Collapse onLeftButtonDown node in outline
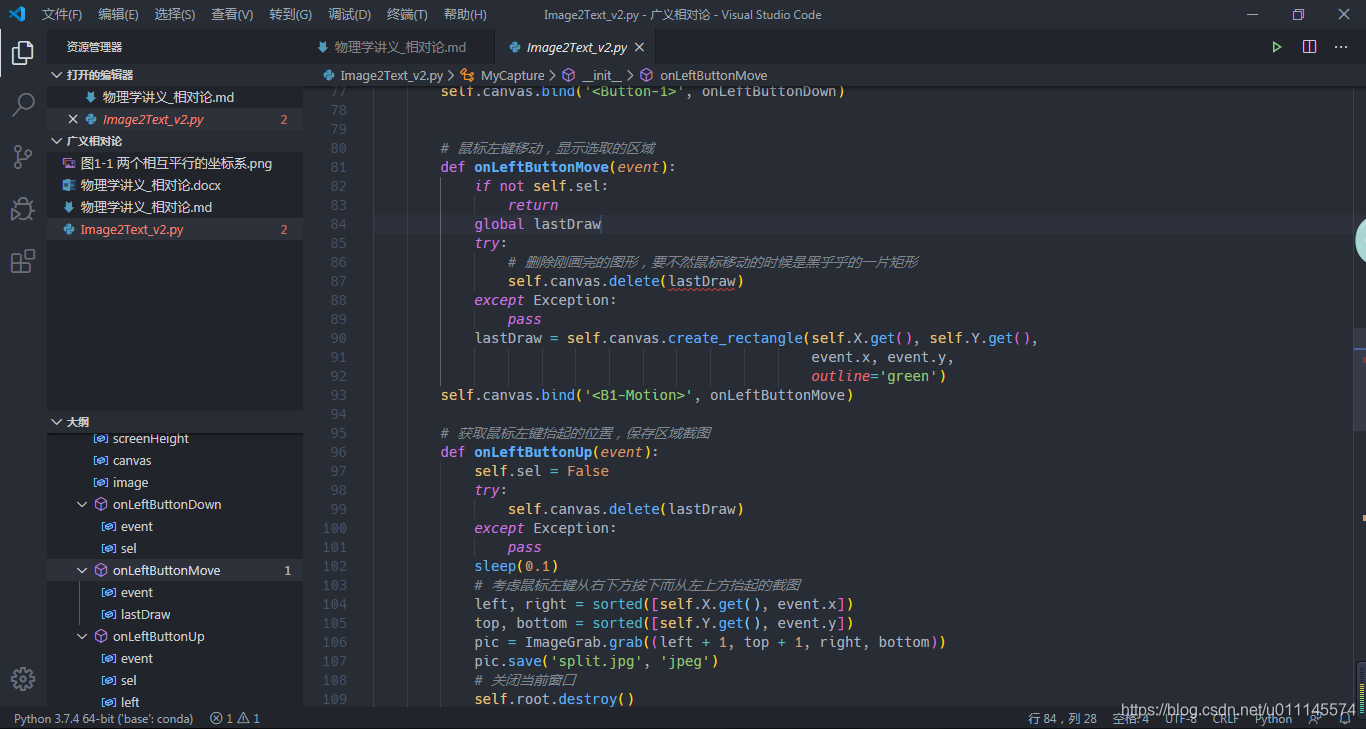Viewport: 1366px width, 729px height. 83,505
